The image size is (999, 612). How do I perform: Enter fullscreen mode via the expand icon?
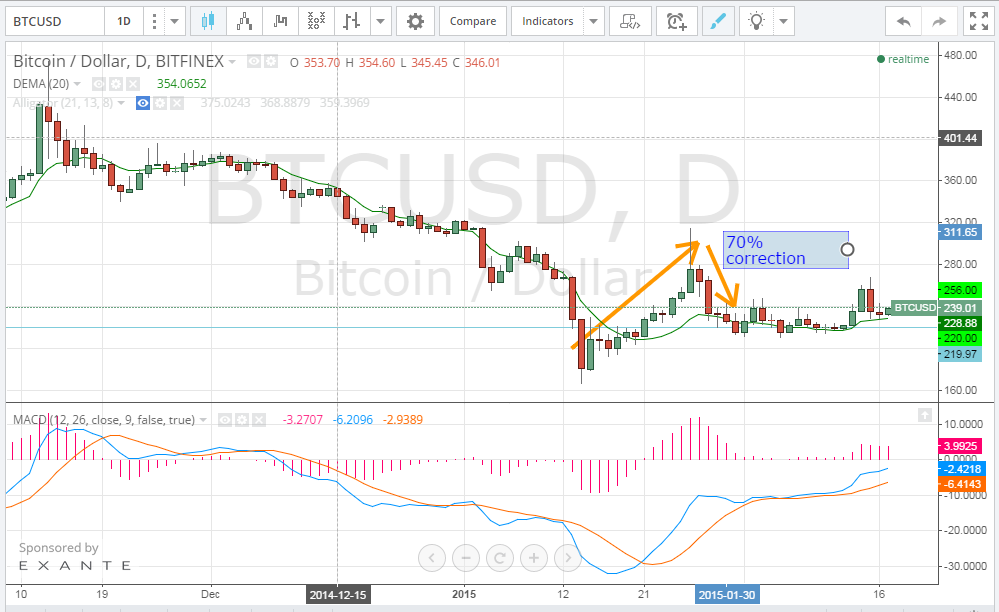[978, 19]
